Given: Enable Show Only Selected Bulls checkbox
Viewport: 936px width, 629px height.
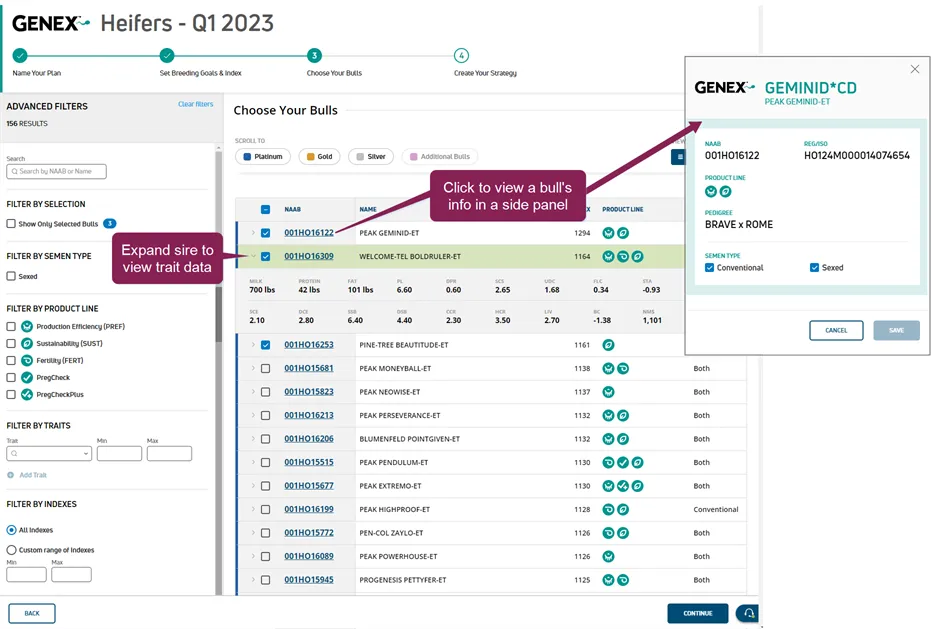Looking at the screenshot, I should click(x=11, y=224).
